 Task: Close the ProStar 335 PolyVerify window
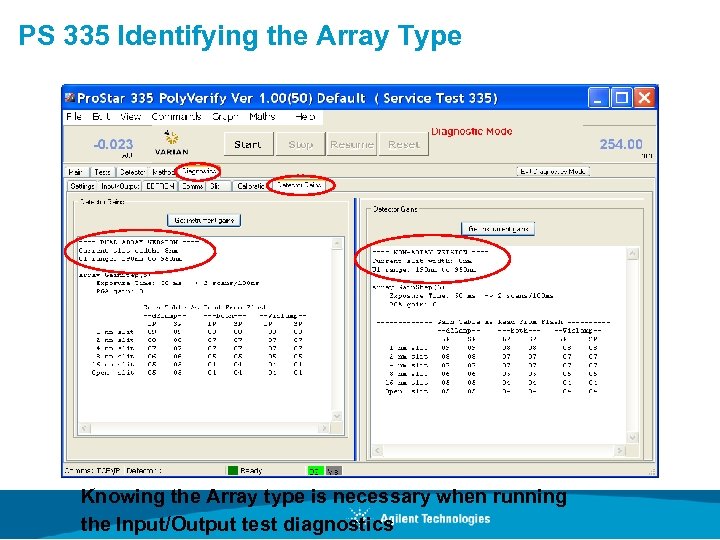[x=645, y=98]
